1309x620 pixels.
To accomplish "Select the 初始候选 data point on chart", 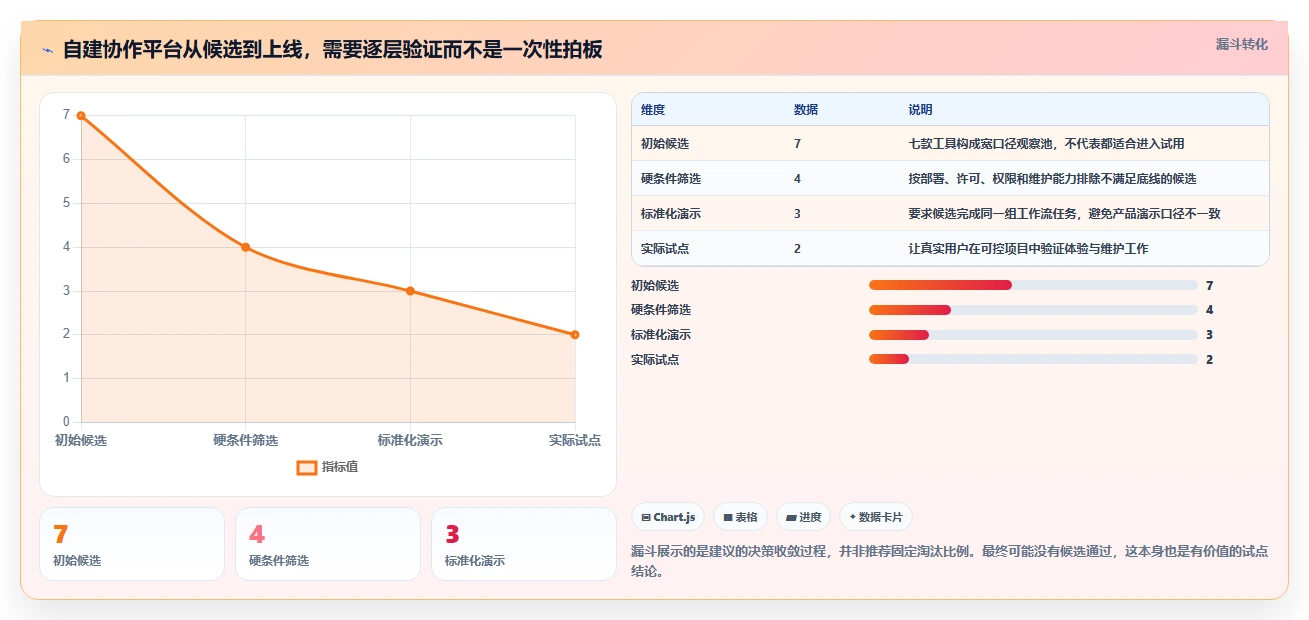I will (x=81, y=116).
